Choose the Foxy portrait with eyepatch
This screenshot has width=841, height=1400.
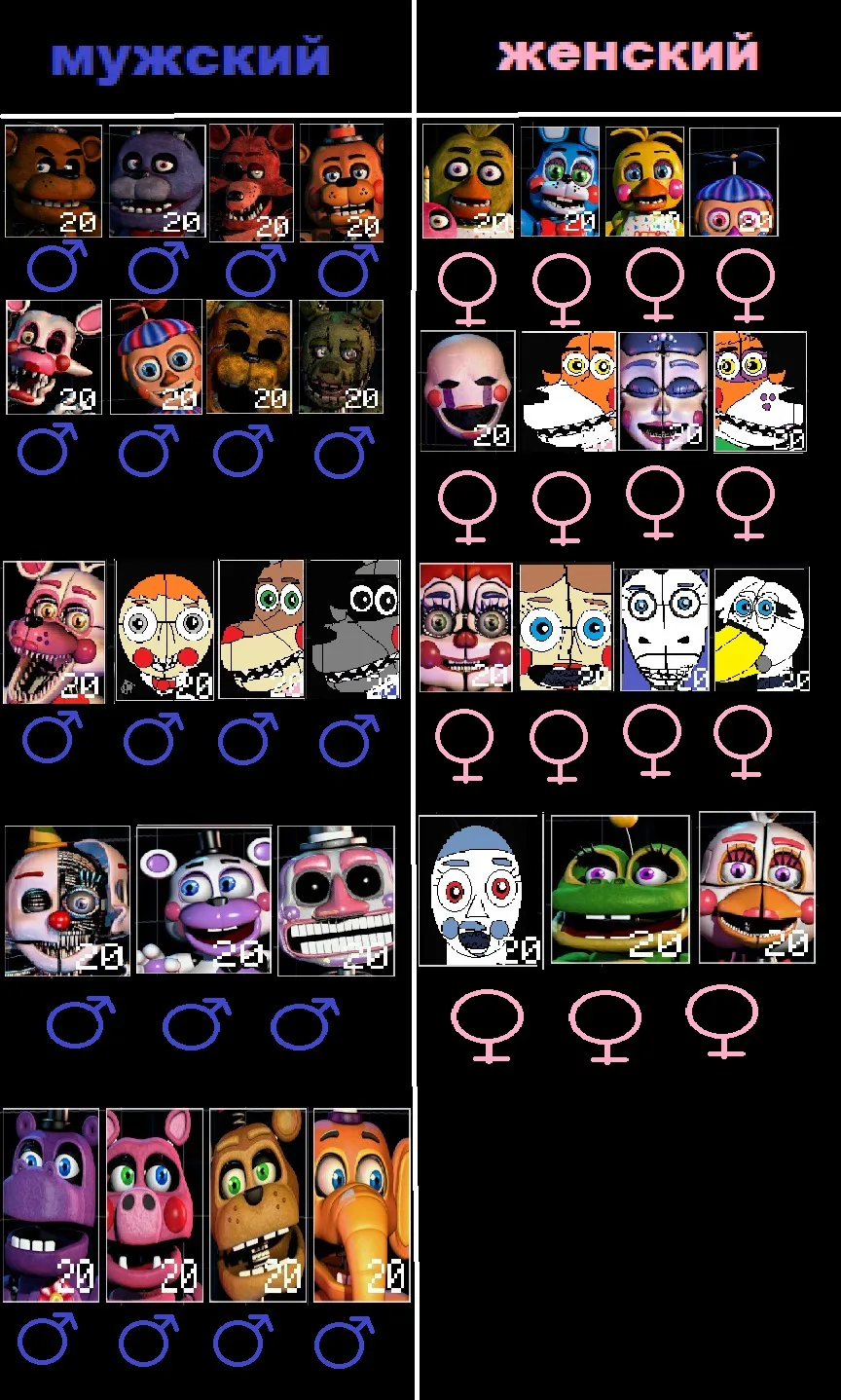[251, 183]
